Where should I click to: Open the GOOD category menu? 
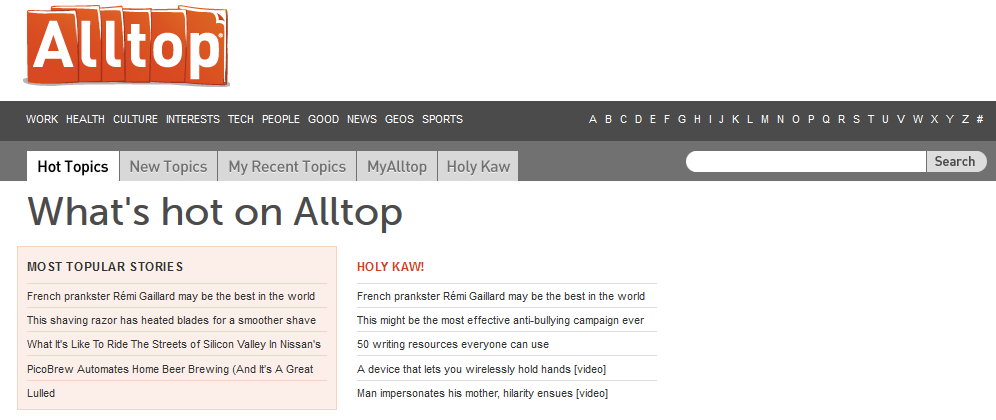pyautogui.click(x=323, y=119)
